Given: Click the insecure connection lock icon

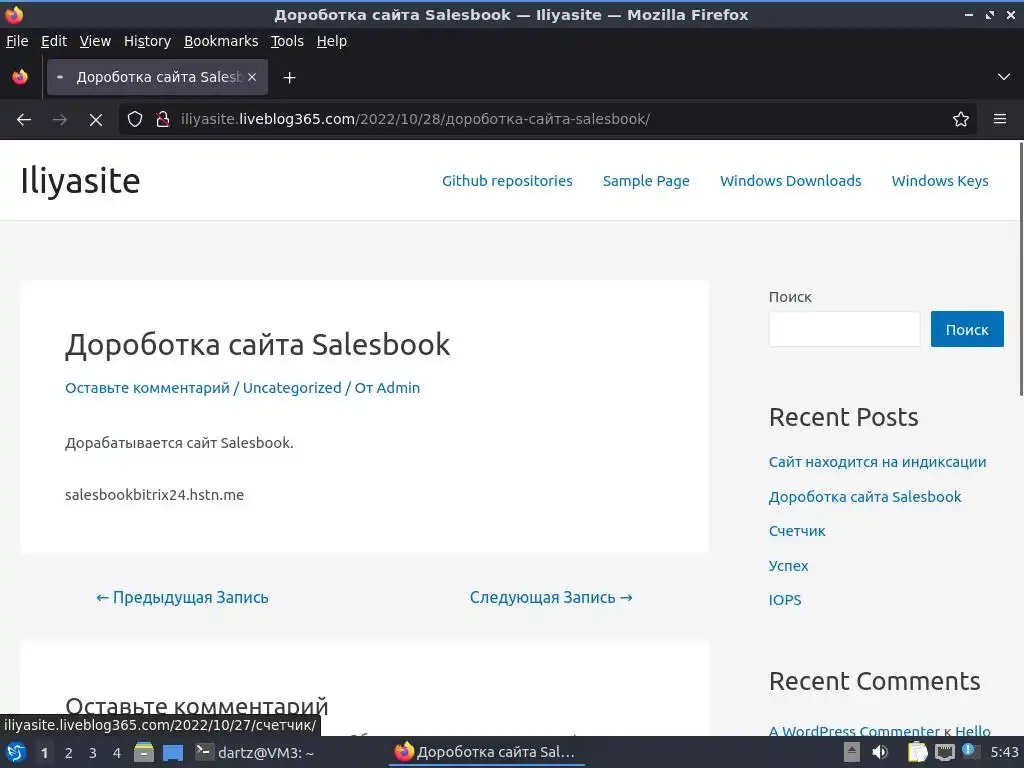Looking at the screenshot, I should 163,120.
